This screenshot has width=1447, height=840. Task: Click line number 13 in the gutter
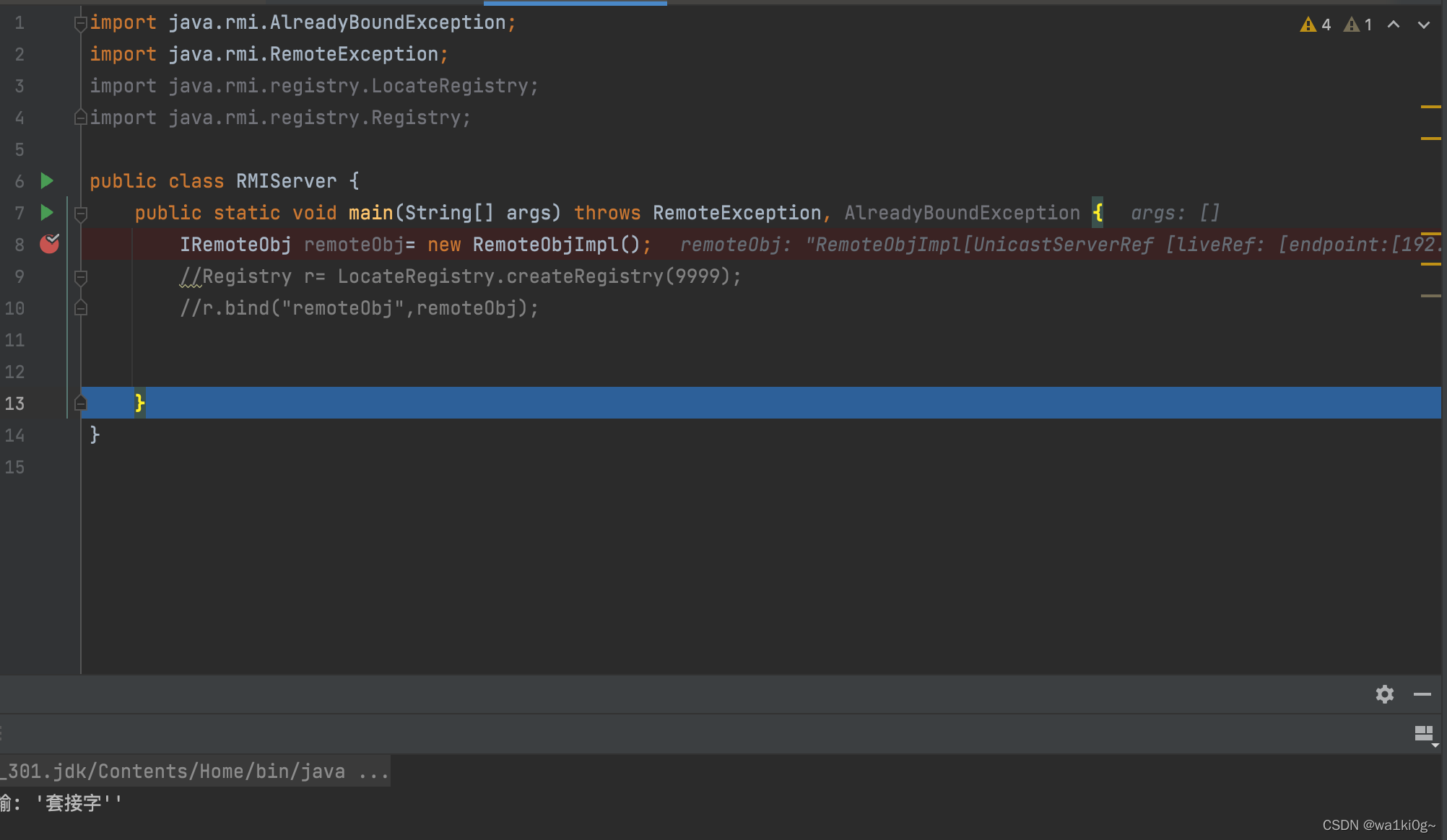(14, 403)
